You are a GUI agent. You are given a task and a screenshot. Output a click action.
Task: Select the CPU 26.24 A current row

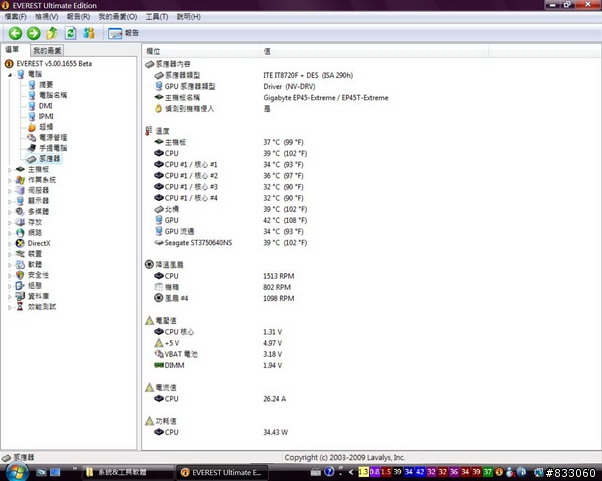220,399
